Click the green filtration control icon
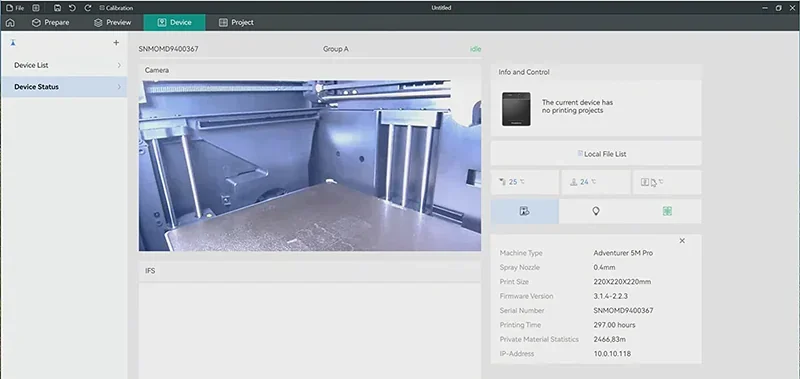Image resolution: width=800 pixels, height=379 pixels. (x=667, y=211)
